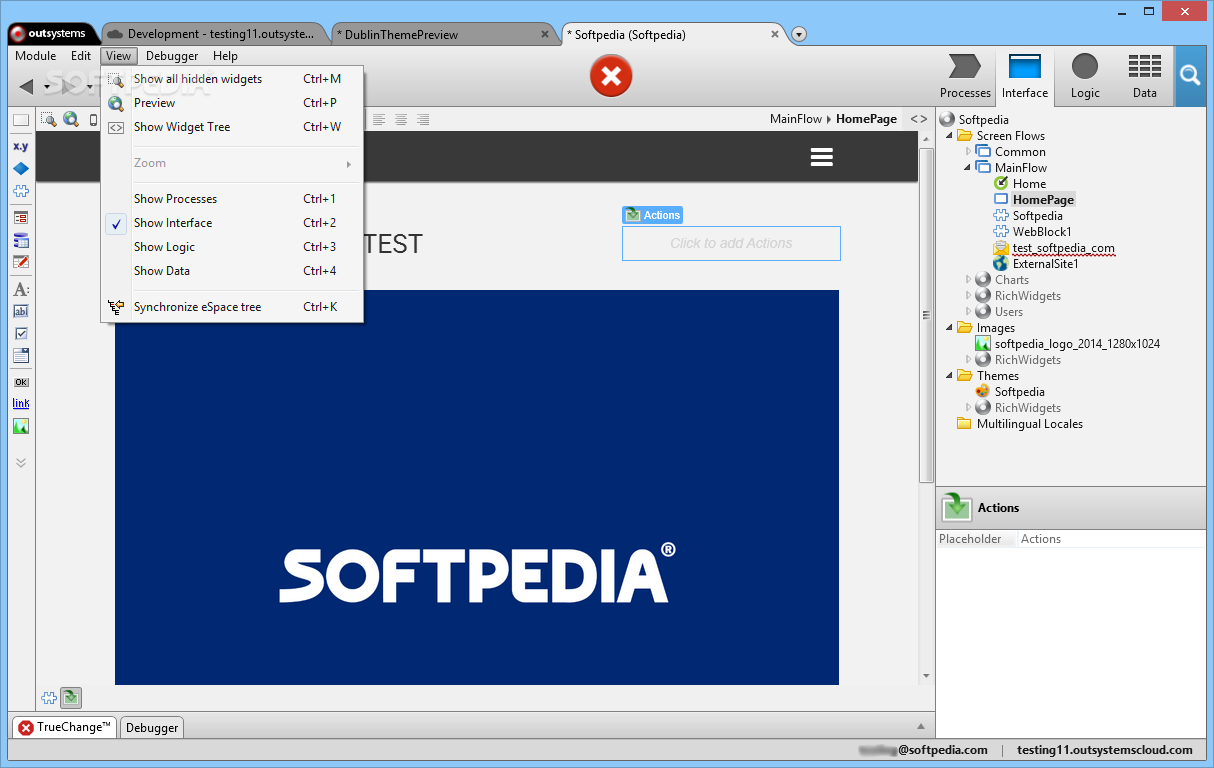Viewport: 1214px width, 768px height.
Task: Select Show Widget Tree menu entry
Action: click(232, 127)
